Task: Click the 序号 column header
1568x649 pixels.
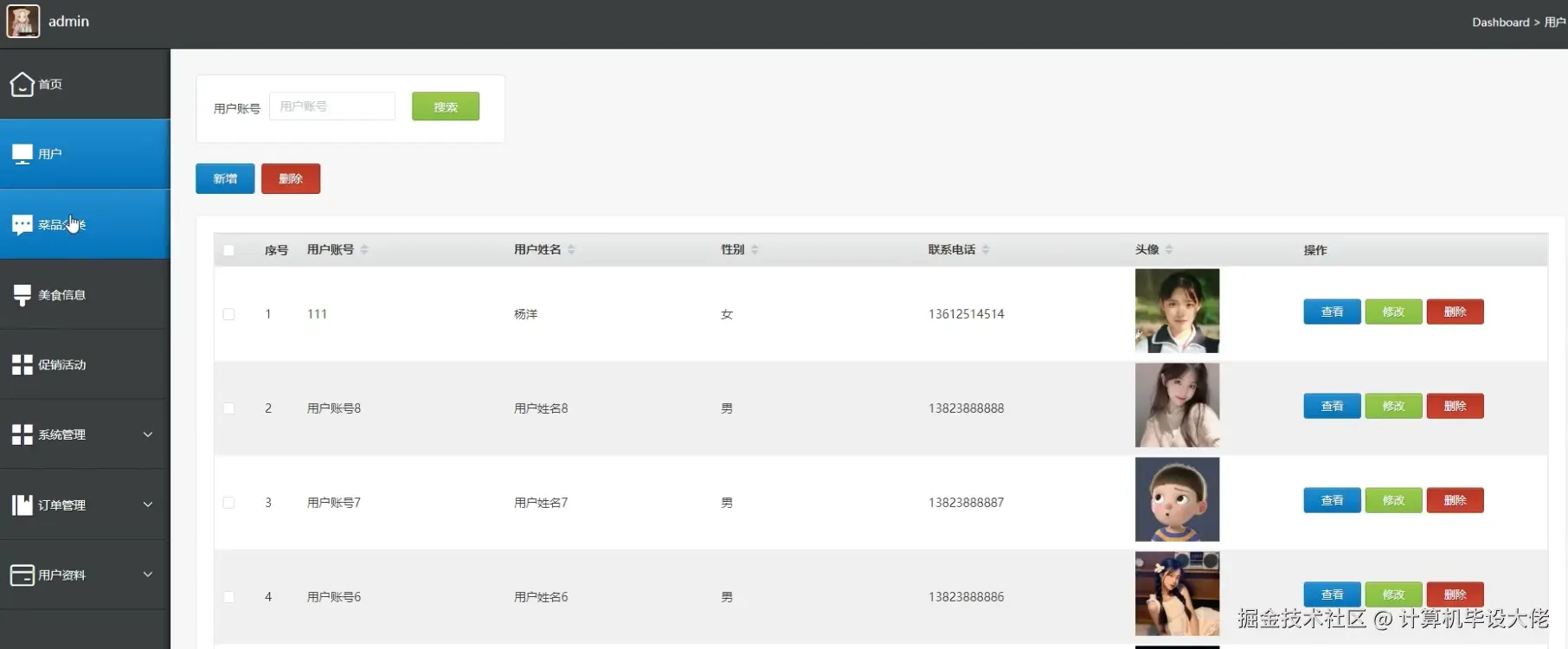Action: (276, 250)
